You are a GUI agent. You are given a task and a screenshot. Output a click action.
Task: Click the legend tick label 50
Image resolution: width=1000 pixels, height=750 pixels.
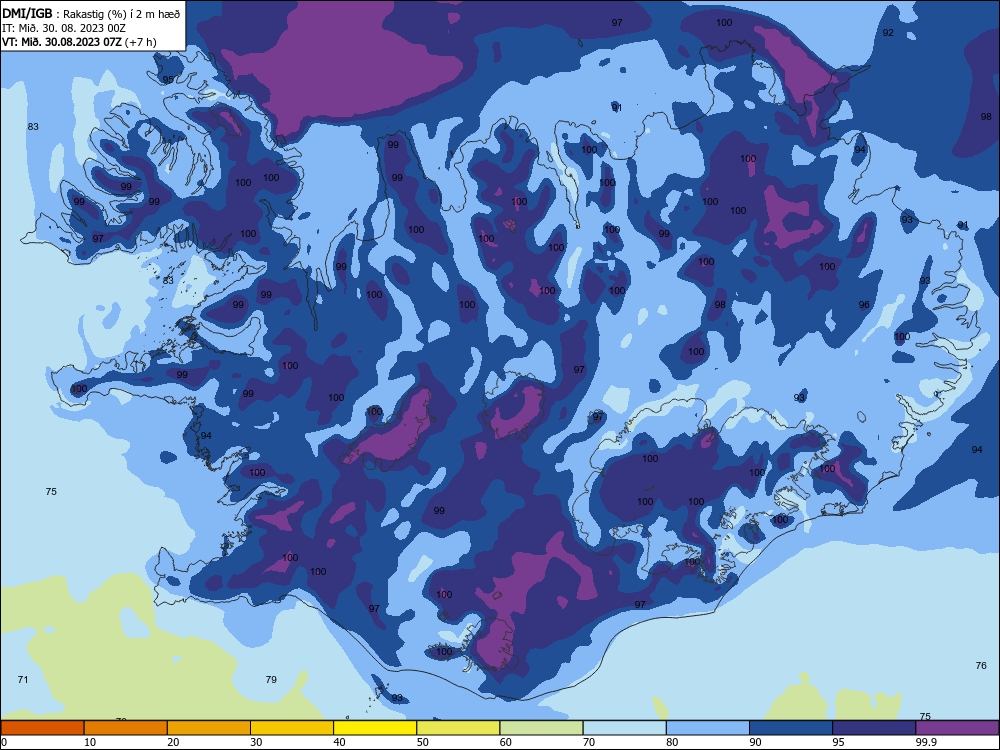pyautogui.click(x=422, y=742)
